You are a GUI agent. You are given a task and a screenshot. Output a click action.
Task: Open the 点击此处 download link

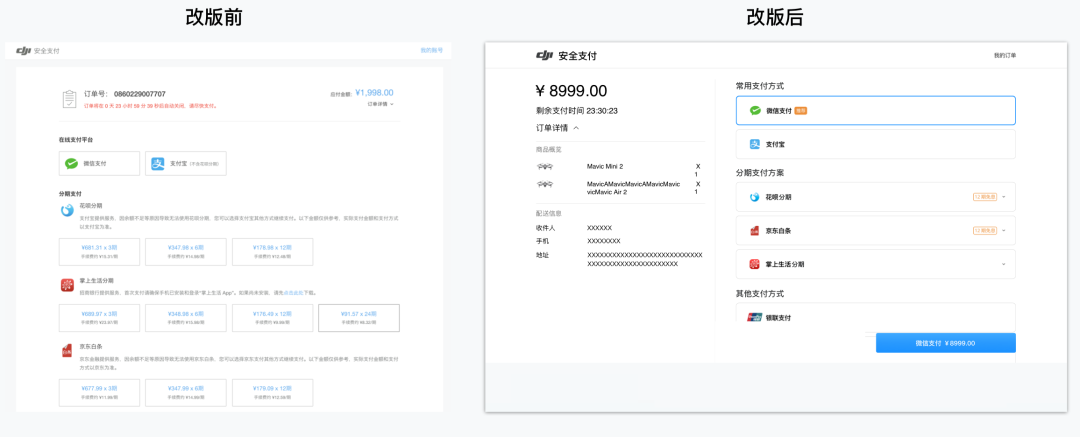click(291, 293)
